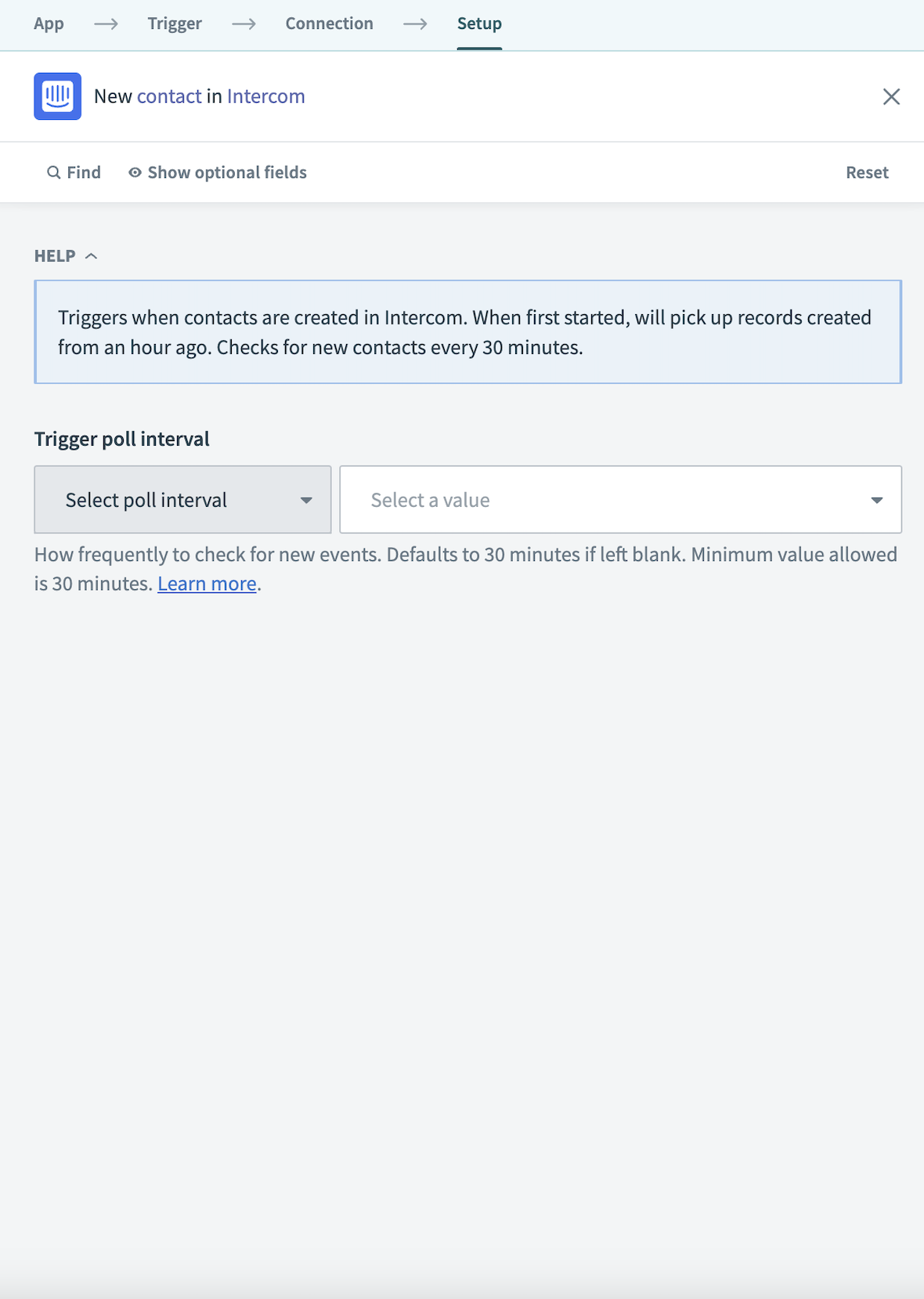Click the contact link in header
Viewport: 924px width, 1299px height.
click(169, 96)
